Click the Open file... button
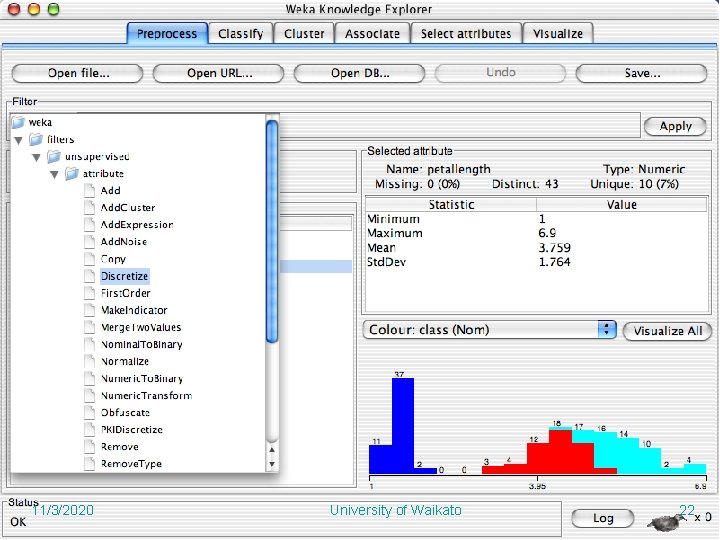Image resolution: width=720 pixels, height=540 pixels. pos(78,73)
